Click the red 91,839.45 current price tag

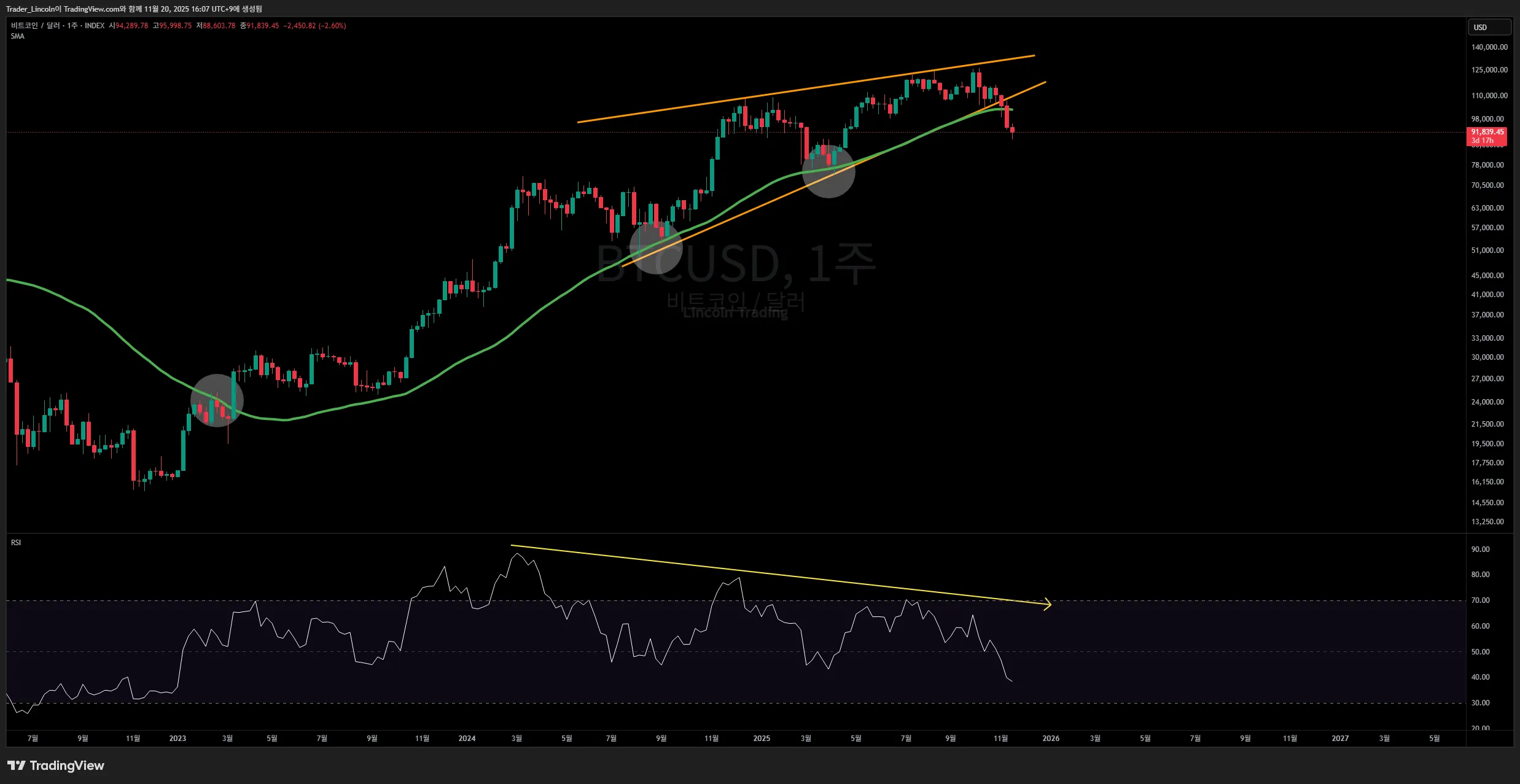(x=1487, y=132)
